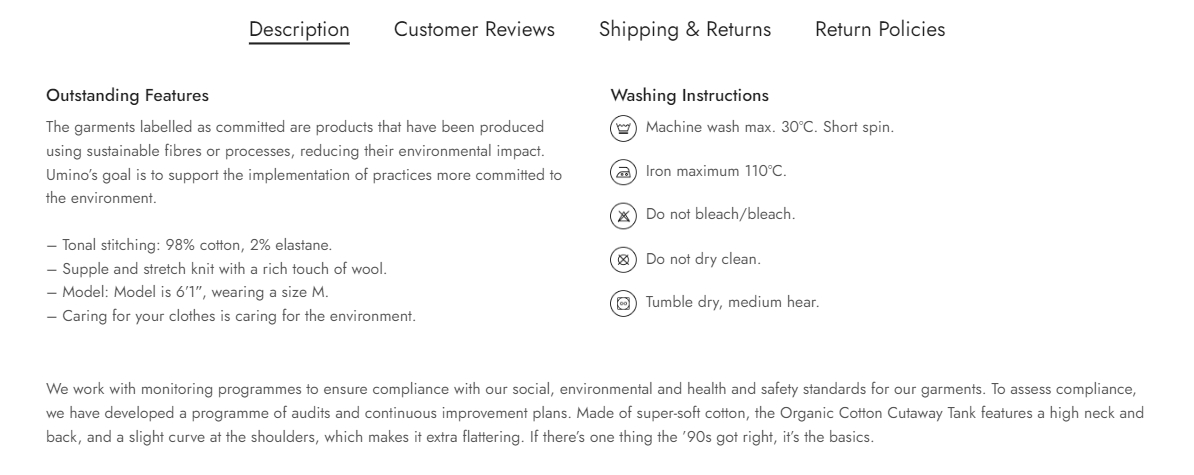Go to the Return Policies tab
The height and width of the screenshot is (475, 1194).
[880, 30]
